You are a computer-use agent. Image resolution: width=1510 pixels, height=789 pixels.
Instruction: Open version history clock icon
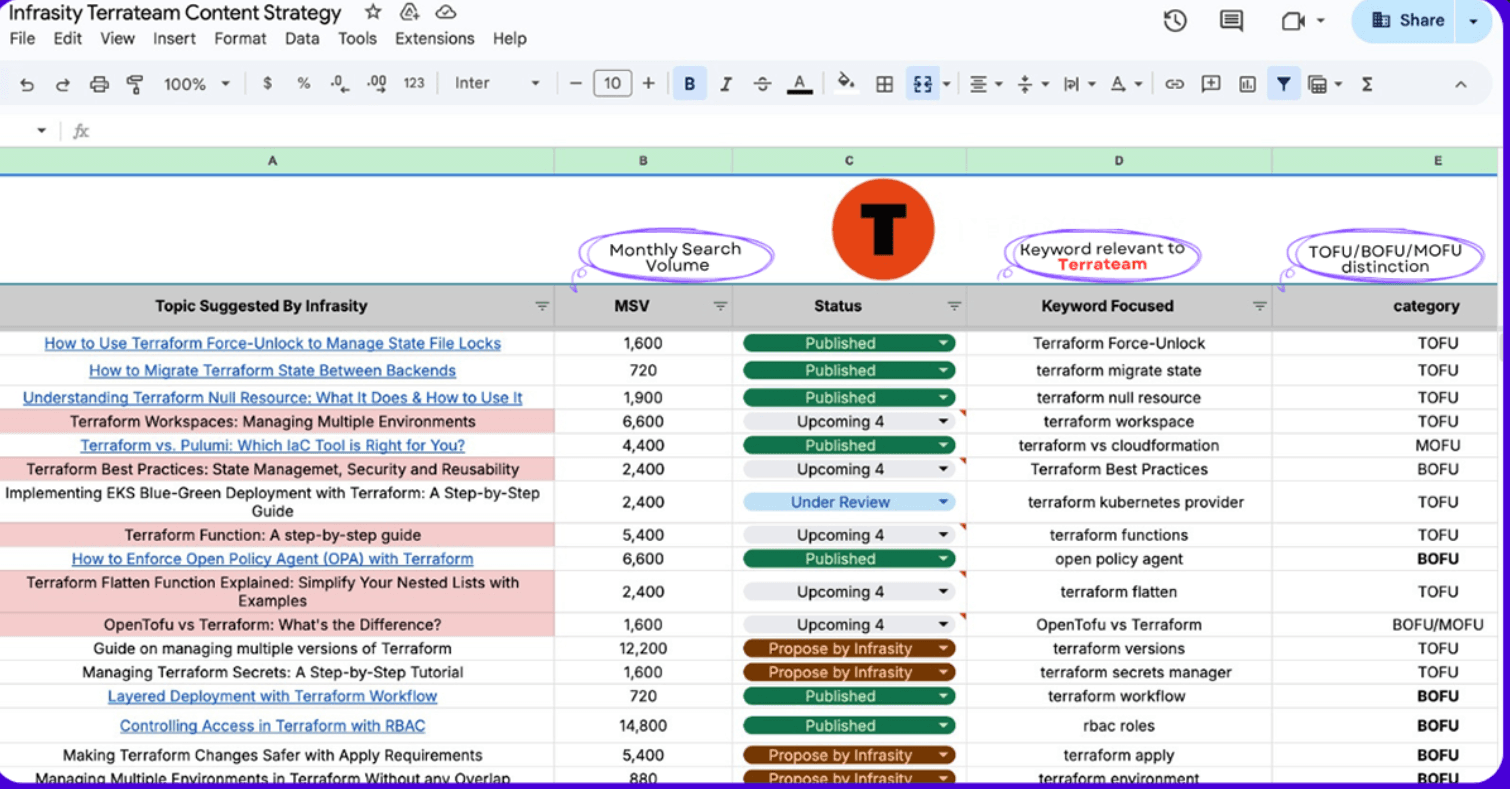point(1175,21)
